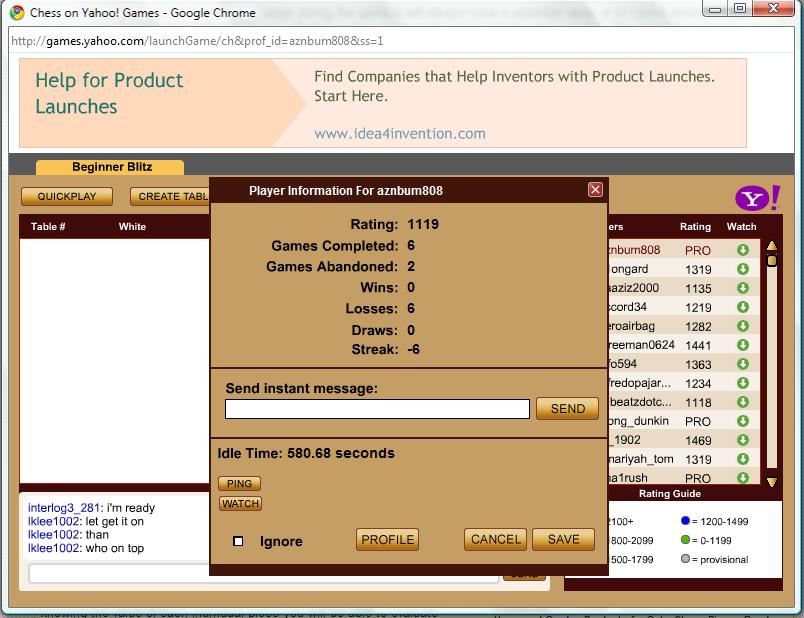This screenshot has height=618, width=804.
Task: Toggle the Ignore checkbox
Action: 238,541
